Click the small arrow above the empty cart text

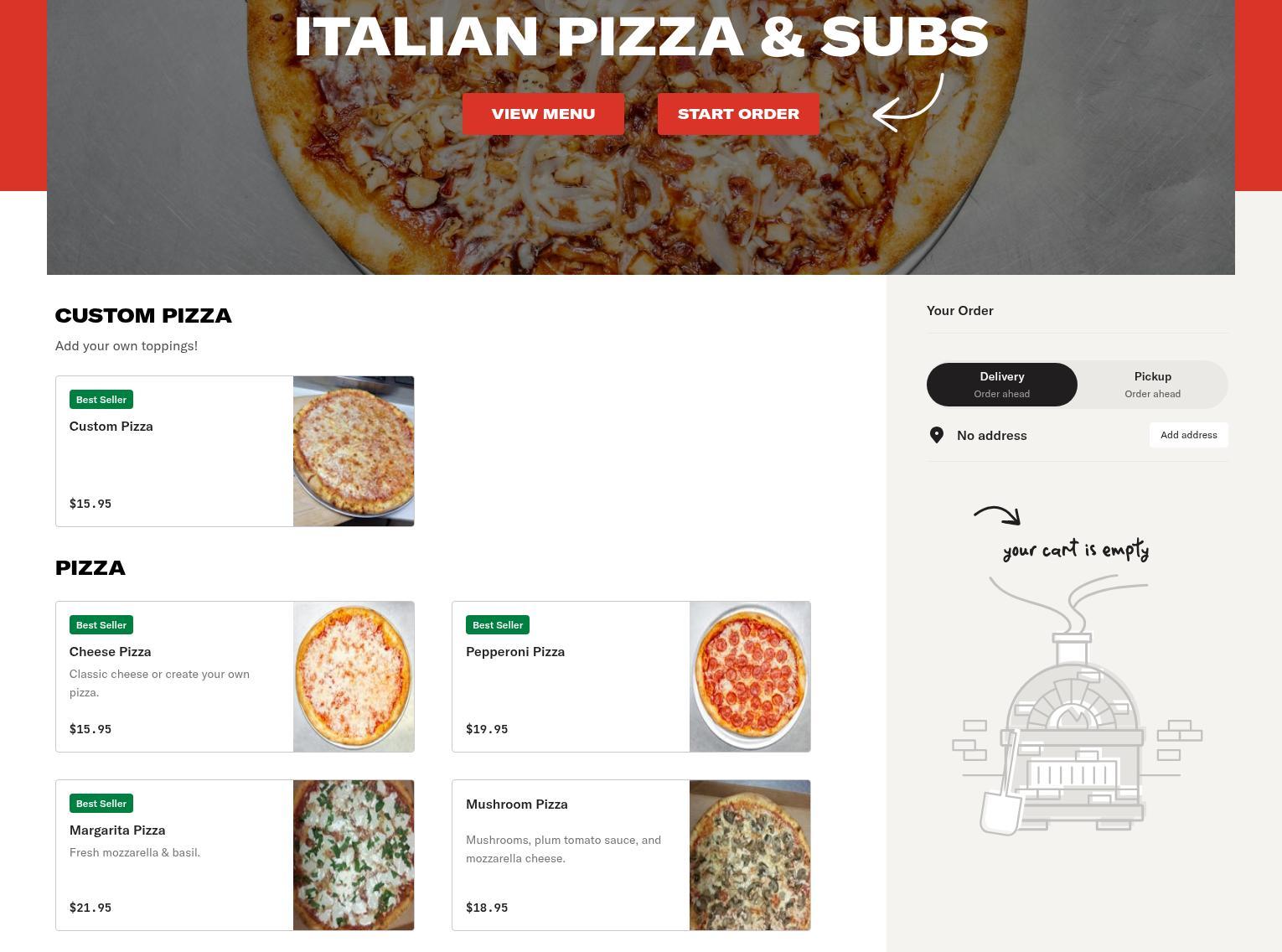click(997, 515)
